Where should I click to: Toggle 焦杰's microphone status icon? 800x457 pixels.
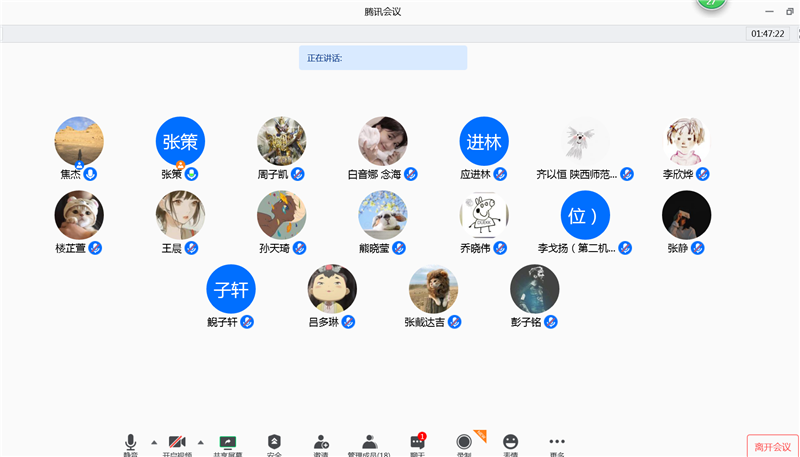coord(91,174)
